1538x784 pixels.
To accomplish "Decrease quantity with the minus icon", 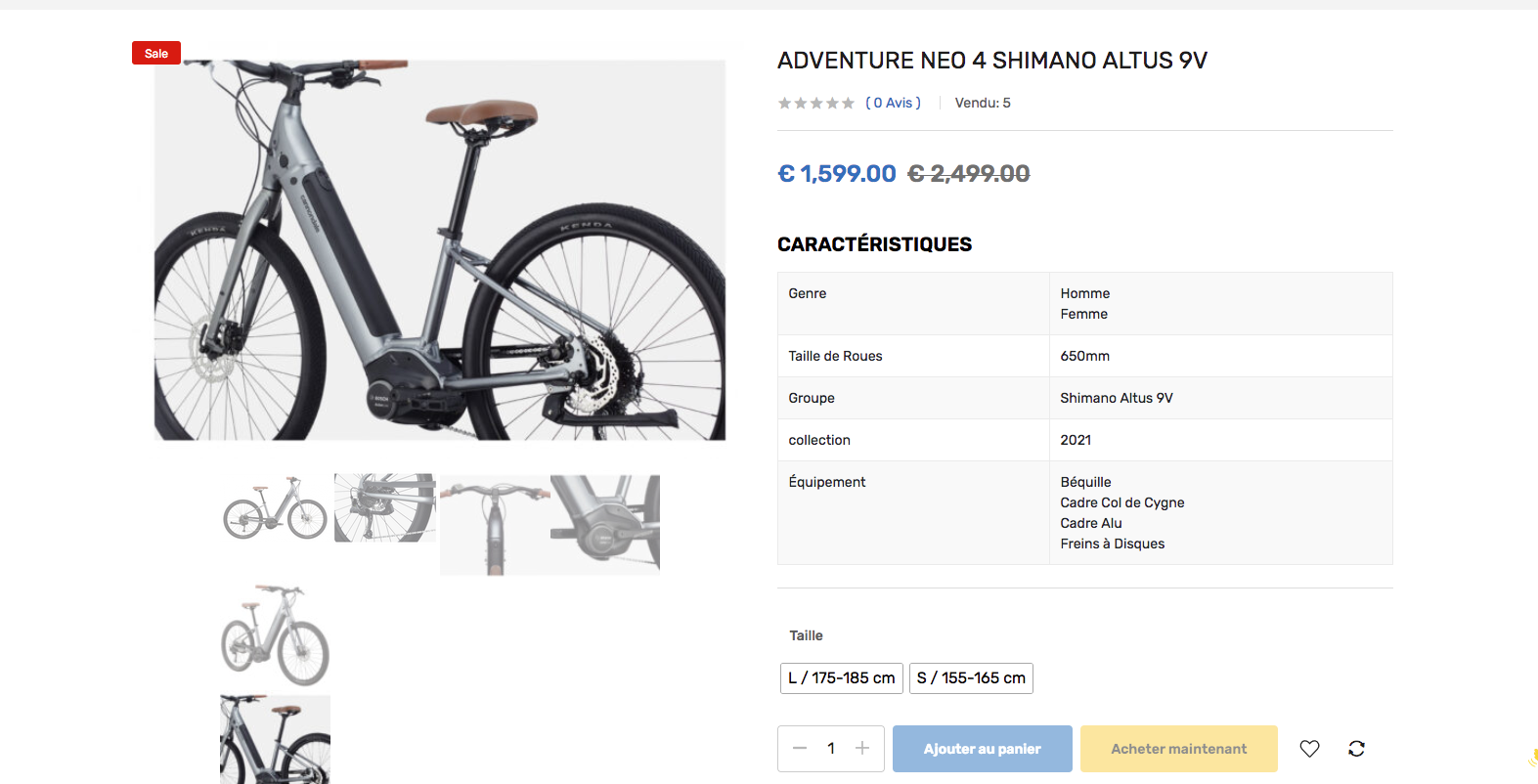I will point(800,749).
